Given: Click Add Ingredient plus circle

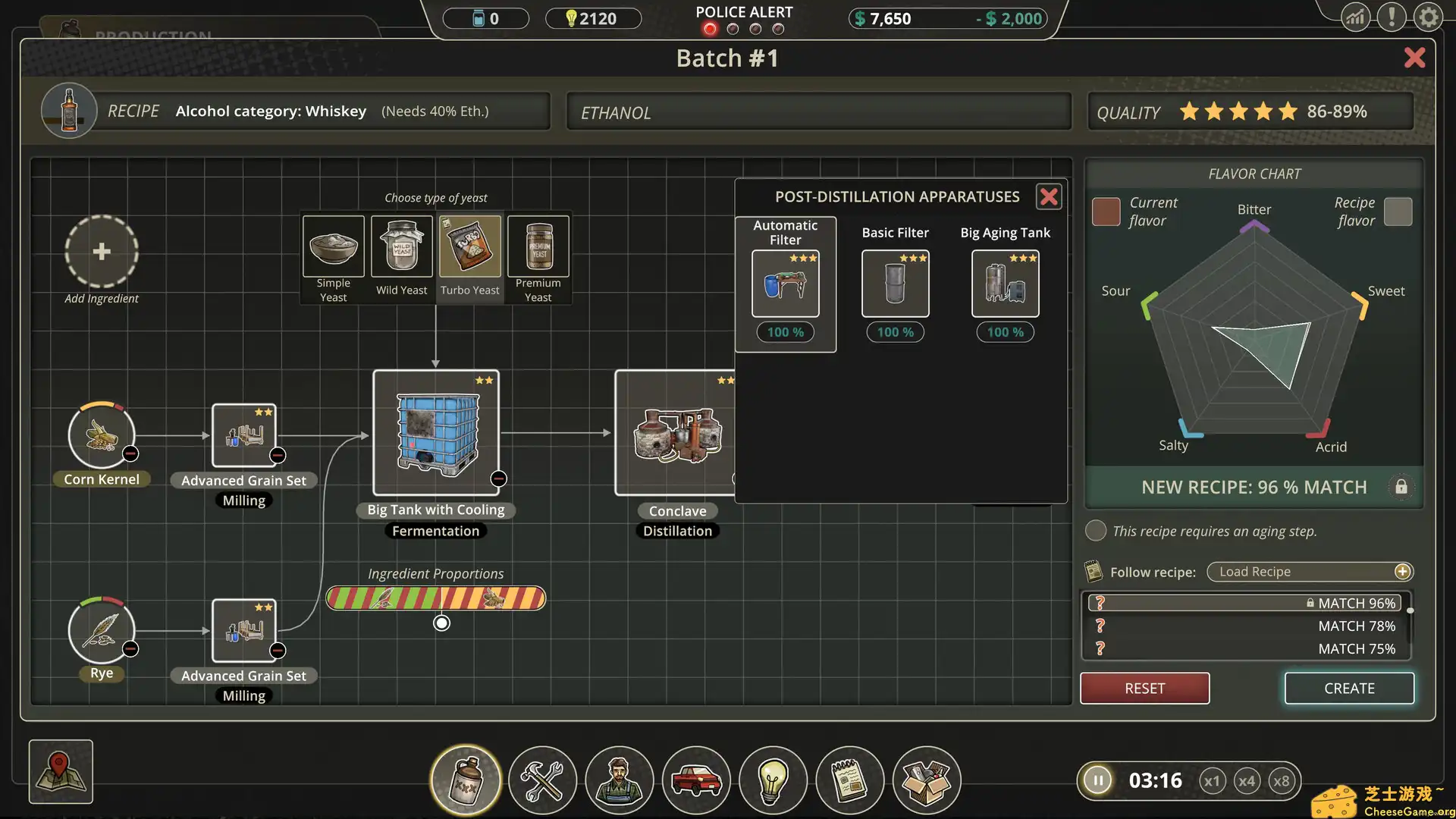Looking at the screenshot, I should 101,252.
